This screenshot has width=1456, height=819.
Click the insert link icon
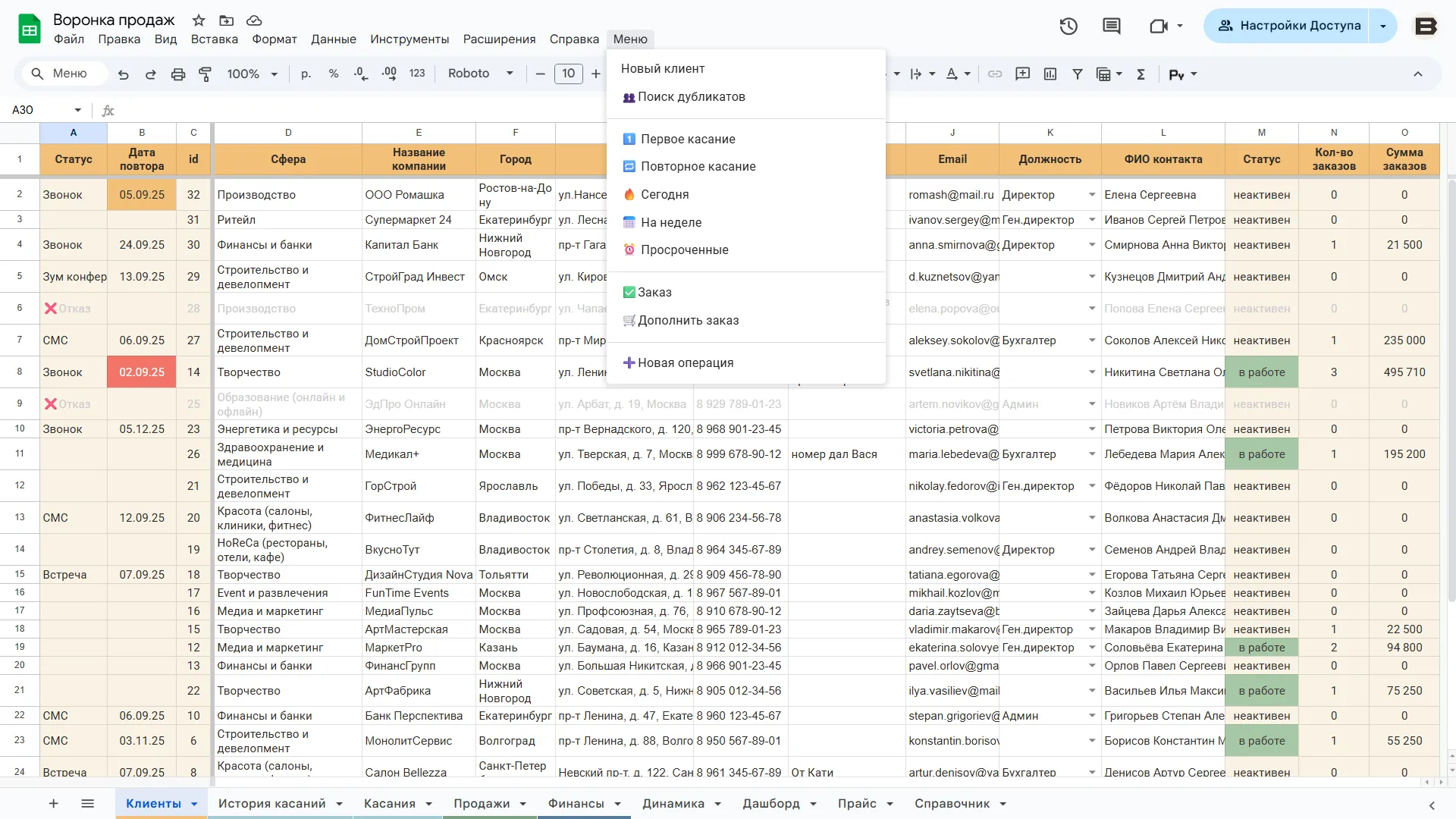[995, 74]
